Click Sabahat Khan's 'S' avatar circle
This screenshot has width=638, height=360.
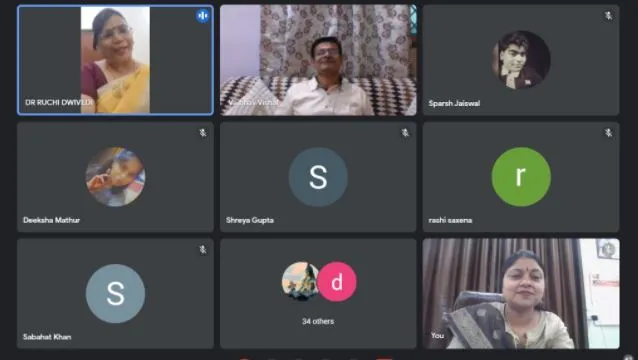click(x=115, y=294)
